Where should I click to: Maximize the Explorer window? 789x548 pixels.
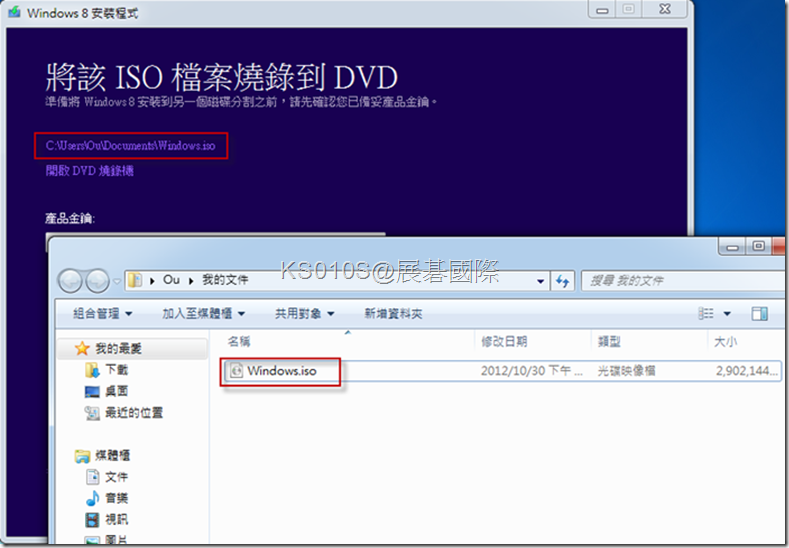(759, 247)
